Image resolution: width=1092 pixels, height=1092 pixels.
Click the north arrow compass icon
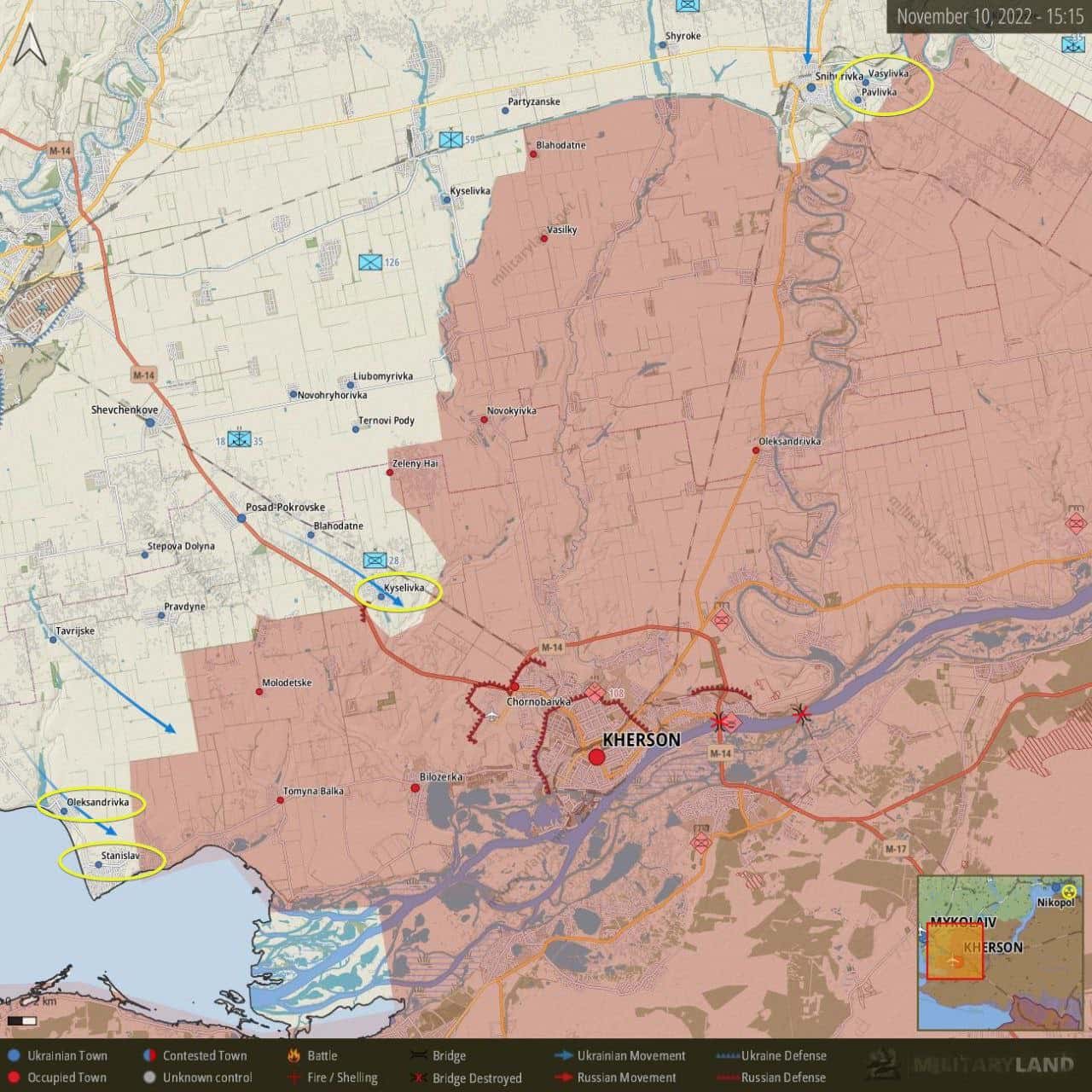(30, 45)
